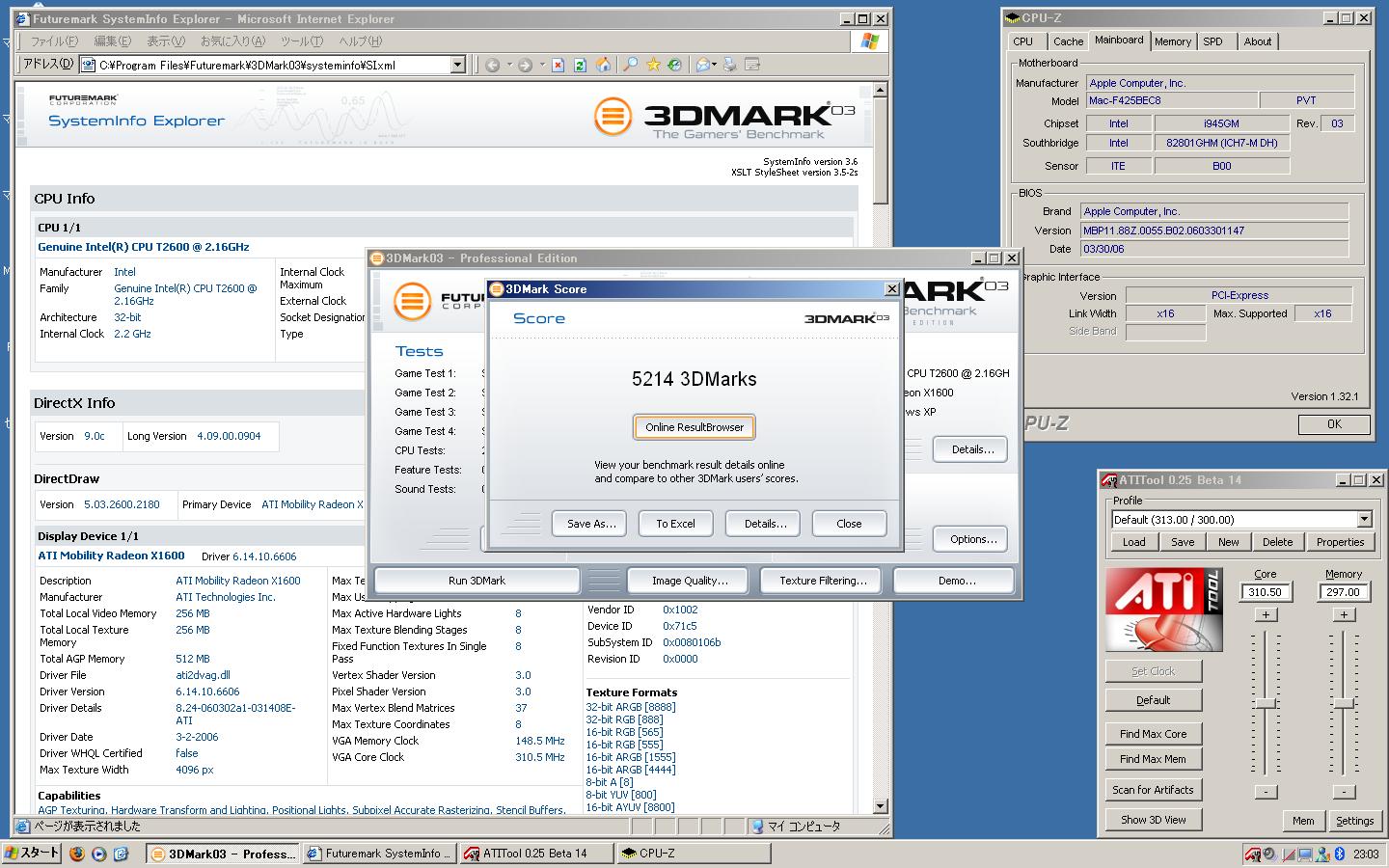Click the SystemInfo page vertical scrollbar down arrow

[x=880, y=805]
